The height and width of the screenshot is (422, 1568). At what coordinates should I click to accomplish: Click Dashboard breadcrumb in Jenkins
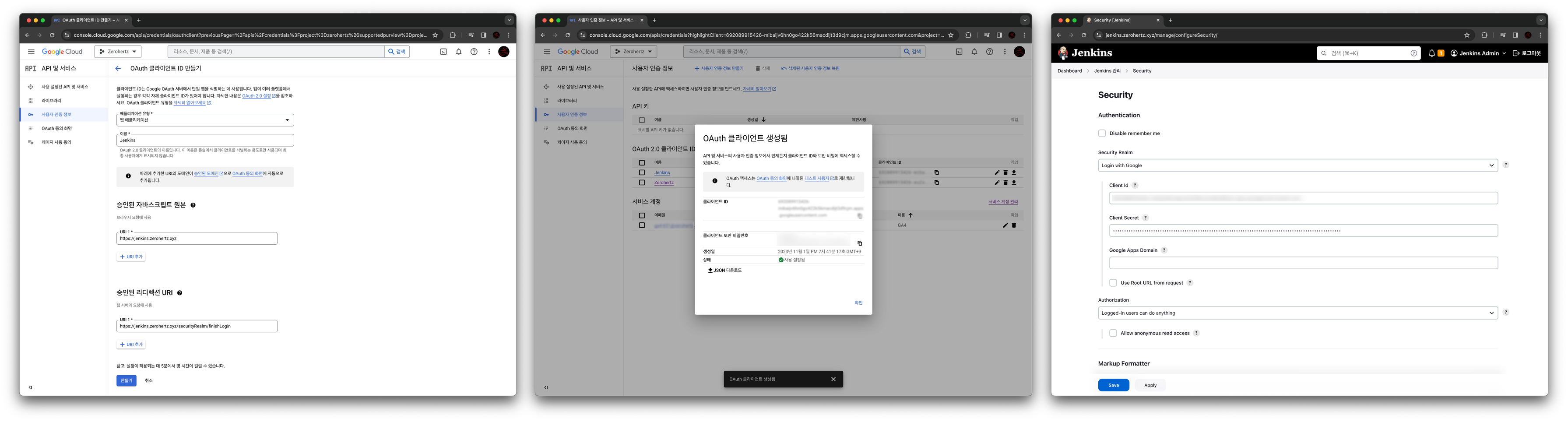pyautogui.click(x=1069, y=70)
